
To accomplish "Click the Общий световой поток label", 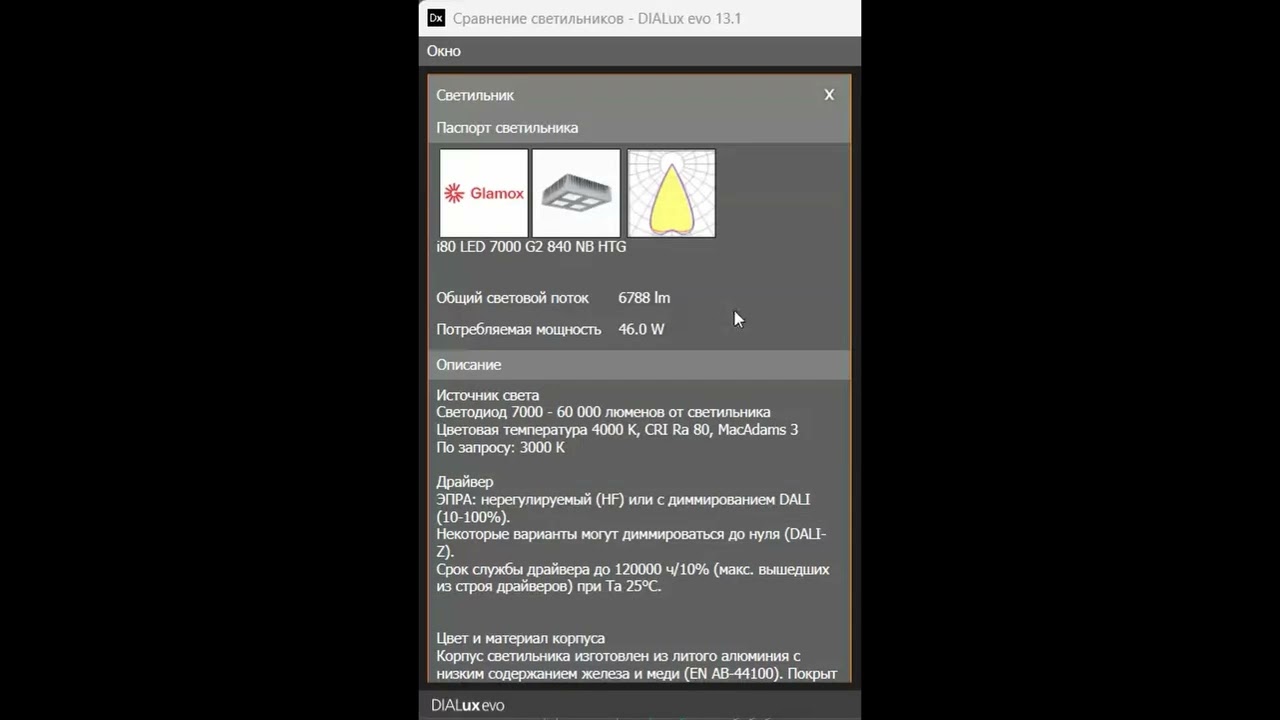I will click(x=512, y=298).
